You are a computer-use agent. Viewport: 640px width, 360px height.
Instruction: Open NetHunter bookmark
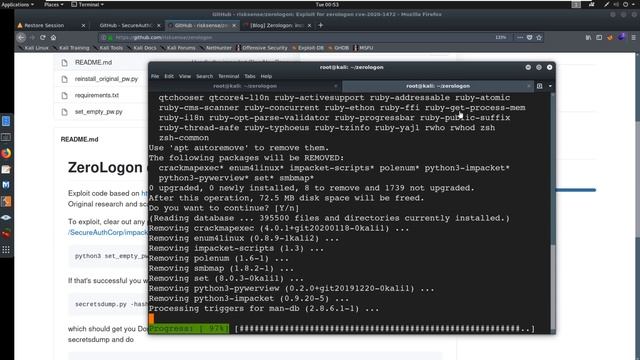(x=216, y=48)
